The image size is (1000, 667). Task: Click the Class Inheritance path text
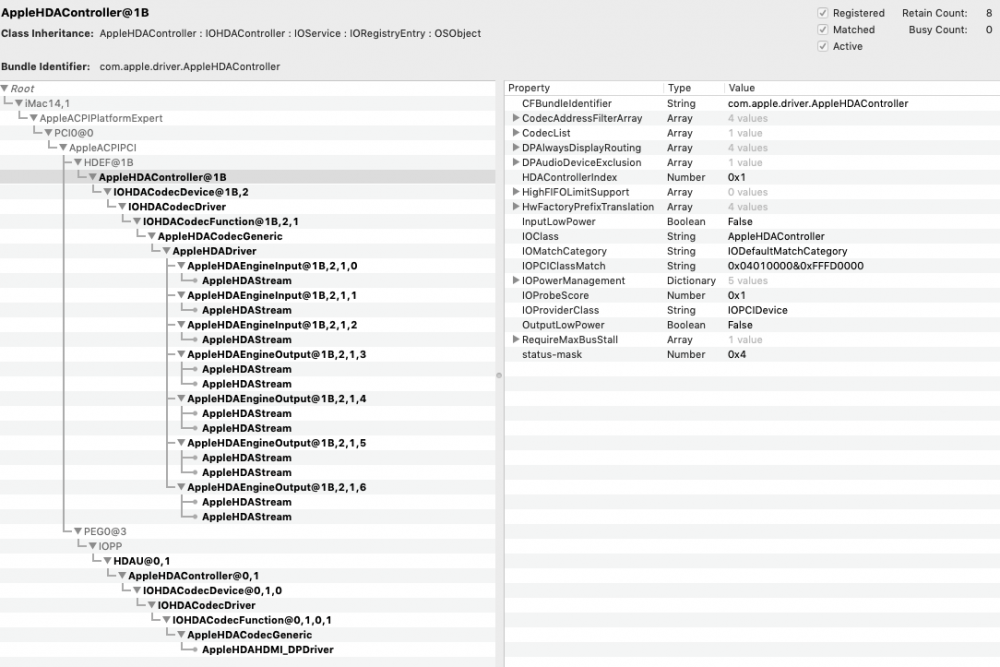[290, 33]
